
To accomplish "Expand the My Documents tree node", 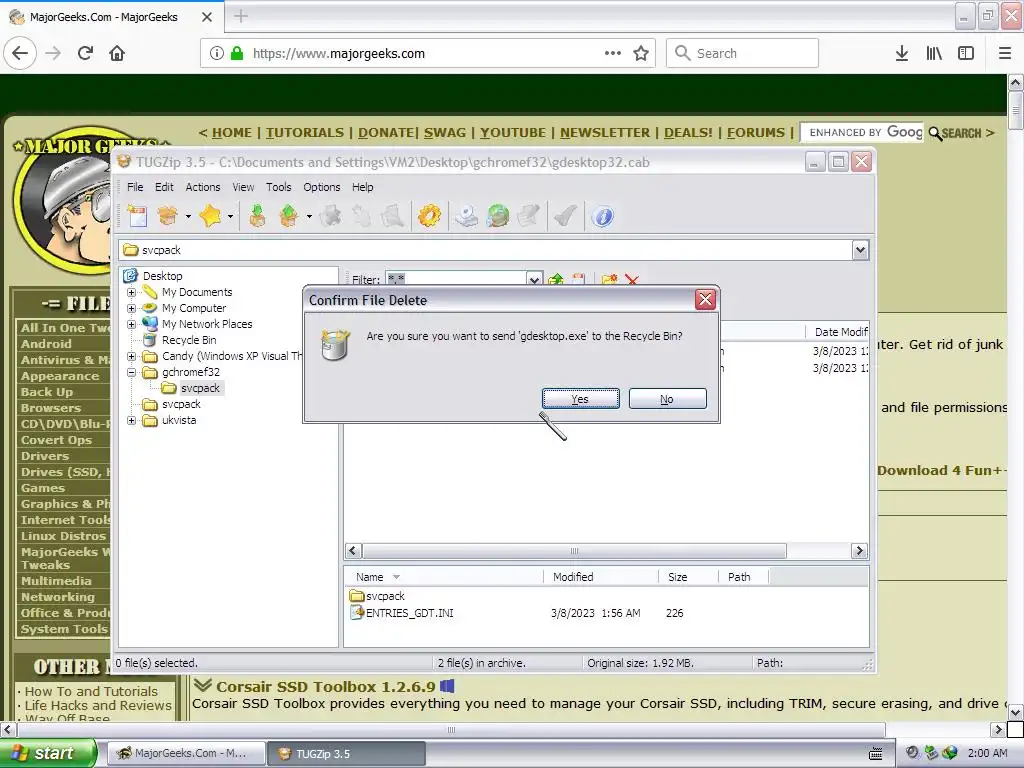I will click(131, 293).
